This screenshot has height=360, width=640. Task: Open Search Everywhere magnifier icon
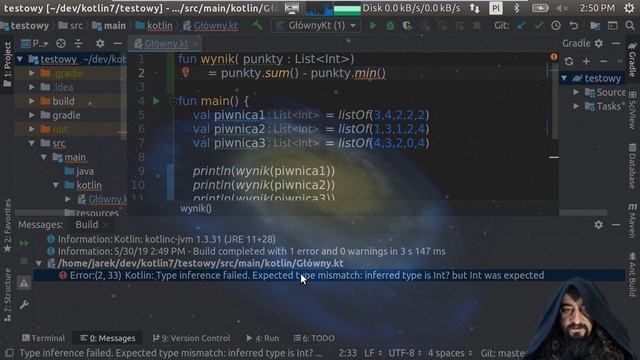(630, 26)
